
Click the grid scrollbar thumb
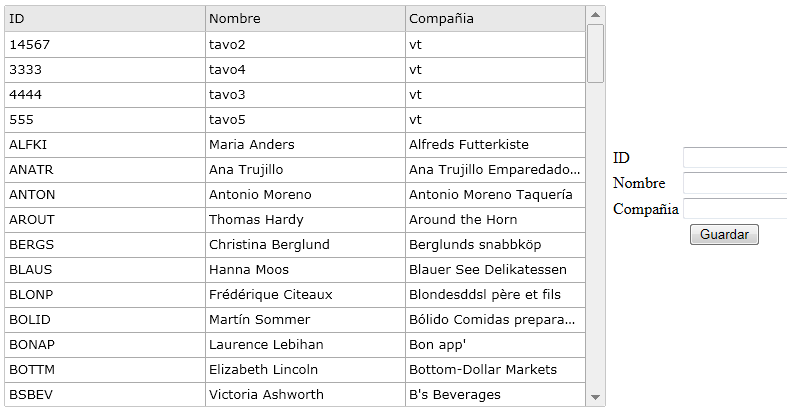click(x=595, y=53)
